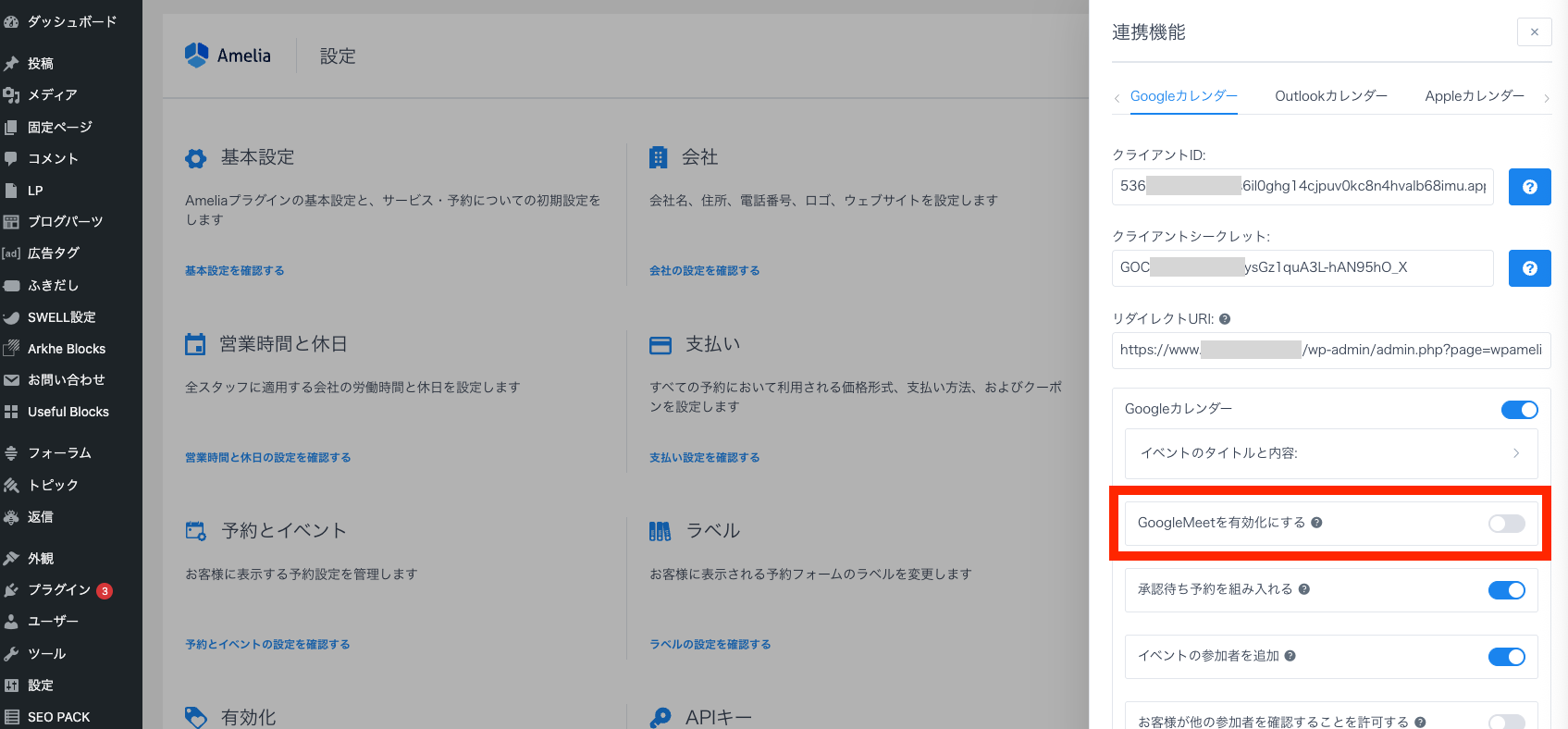Disable the 承認待ち予約を組み入れる toggle

(1506, 590)
